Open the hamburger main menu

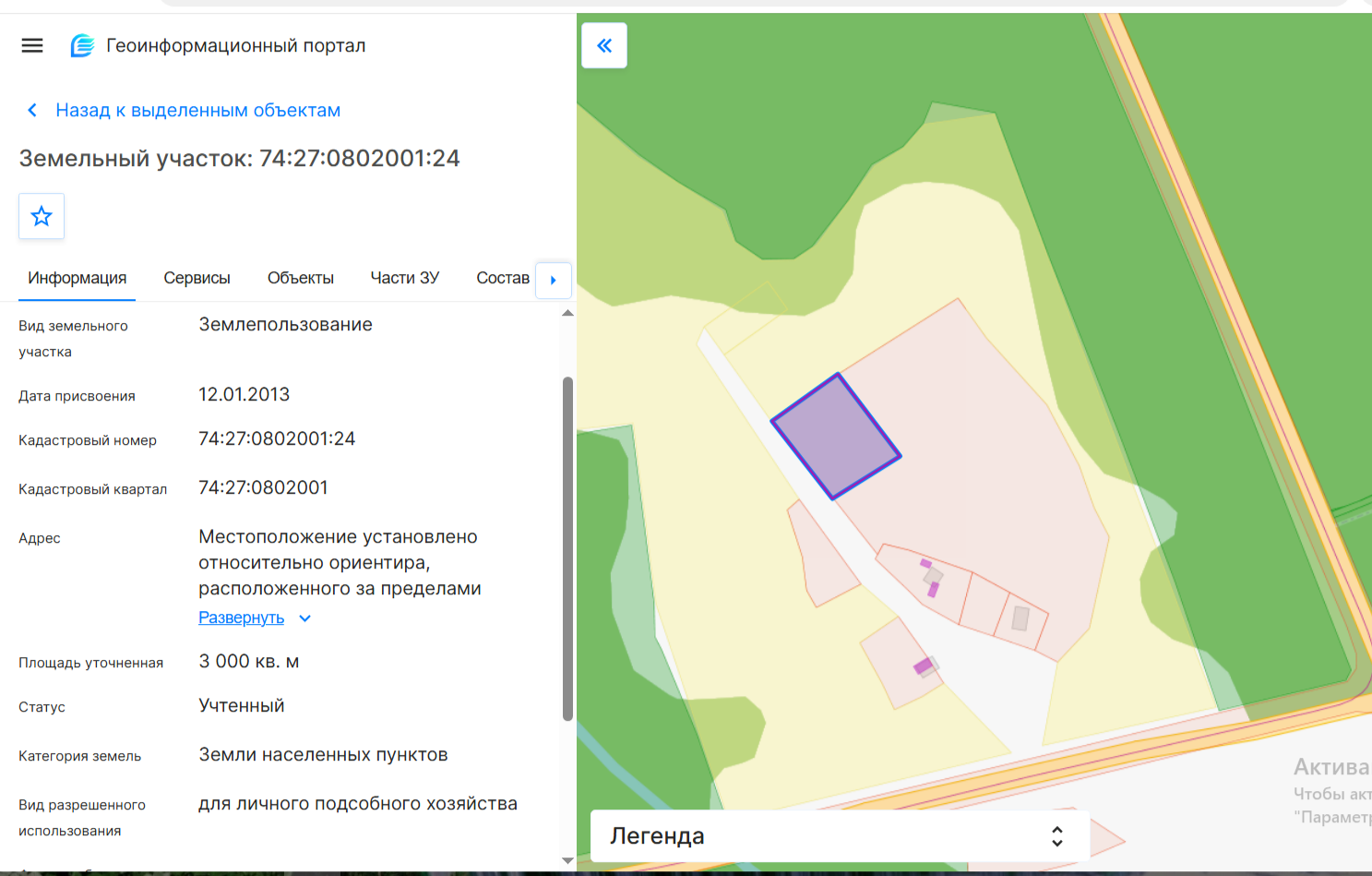tap(32, 45)
